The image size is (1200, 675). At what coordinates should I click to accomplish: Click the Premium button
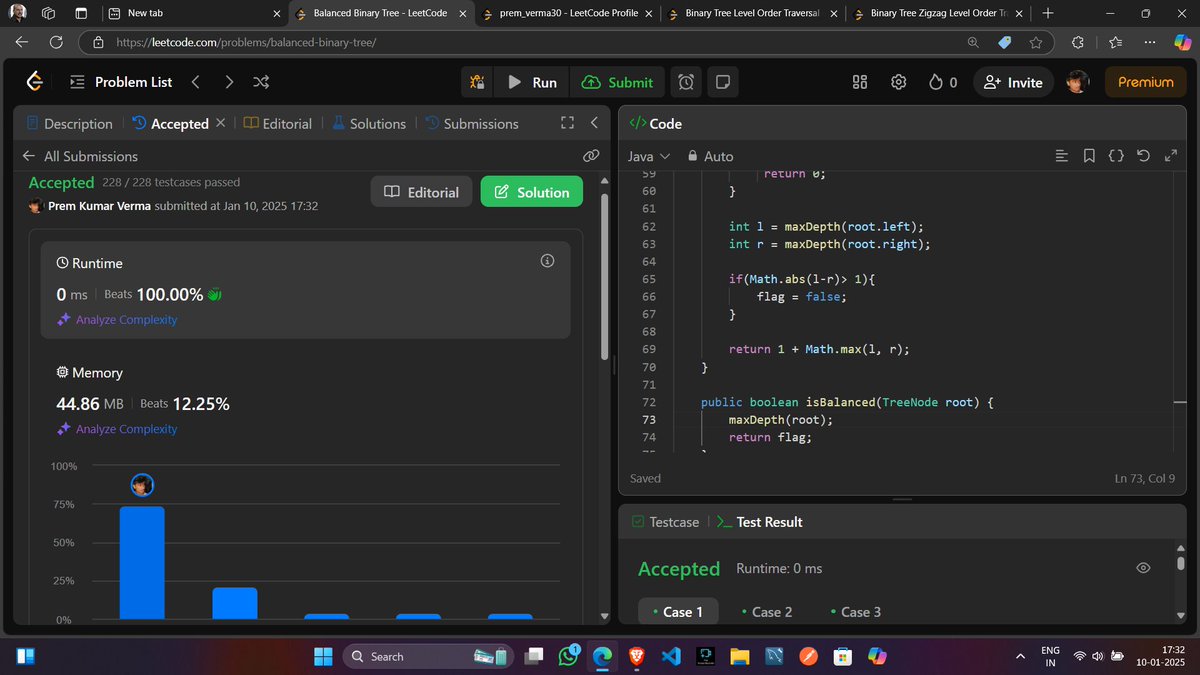(1145, 82)
